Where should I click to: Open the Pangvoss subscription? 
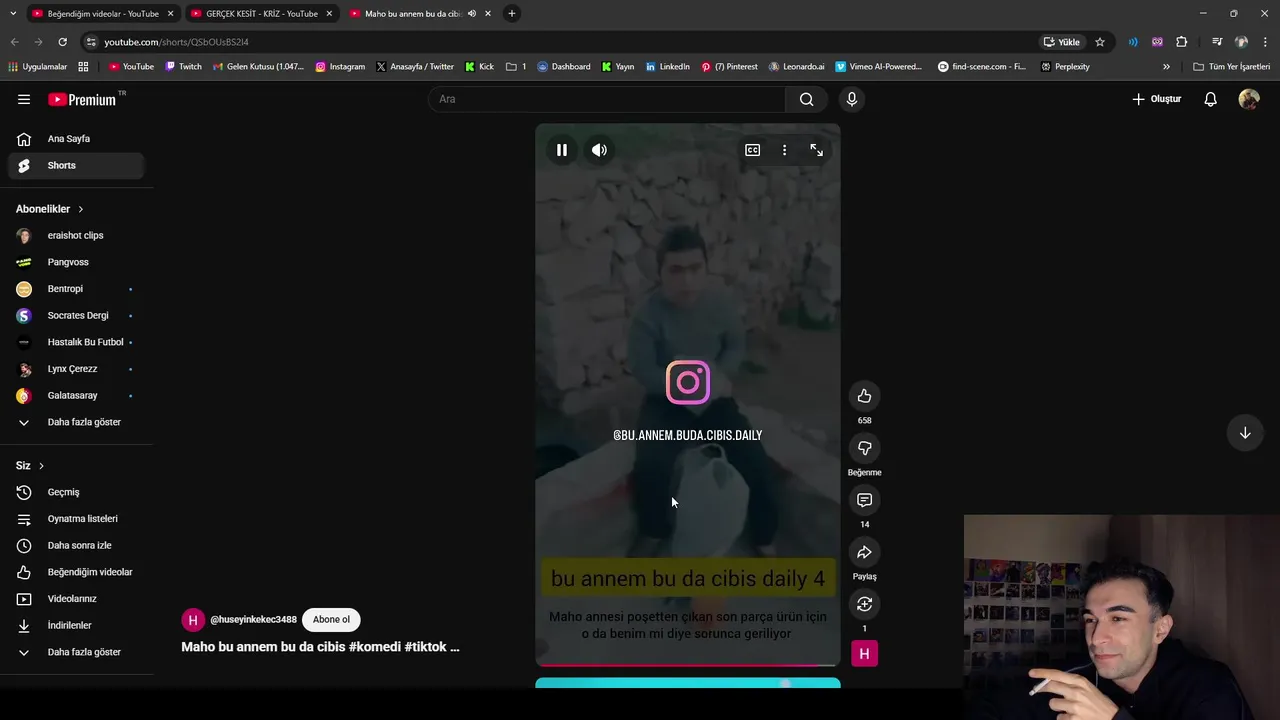pyautogui.click(x=76, y=262)
